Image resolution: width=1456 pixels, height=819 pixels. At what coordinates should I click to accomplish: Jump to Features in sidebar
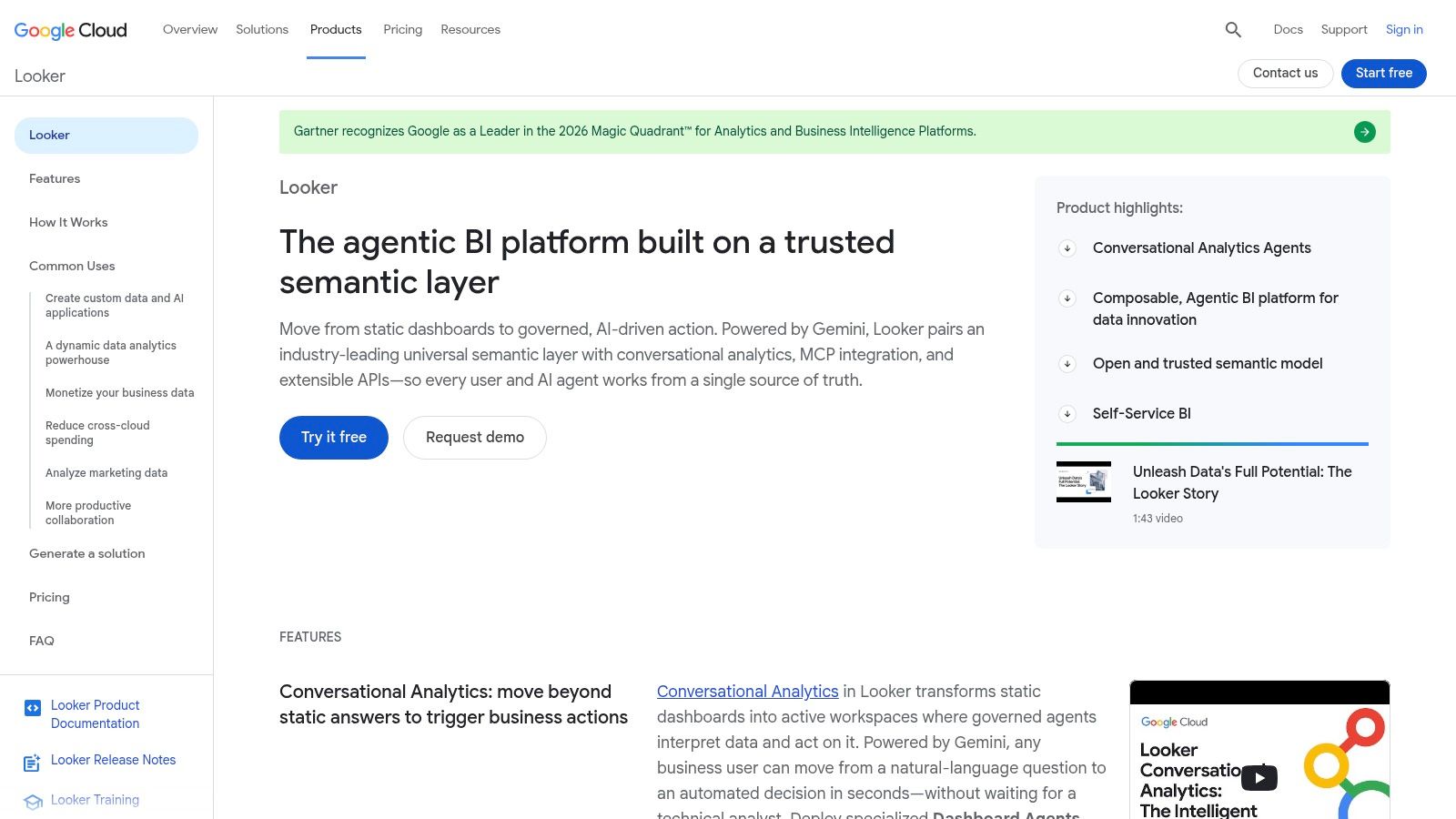(55, 179)
